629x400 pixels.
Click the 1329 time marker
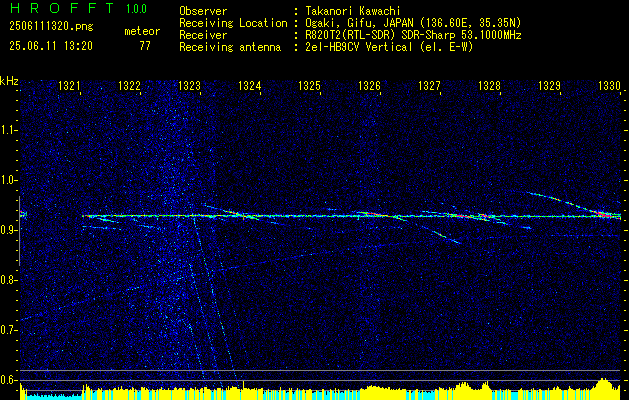(x=549, y=85)
